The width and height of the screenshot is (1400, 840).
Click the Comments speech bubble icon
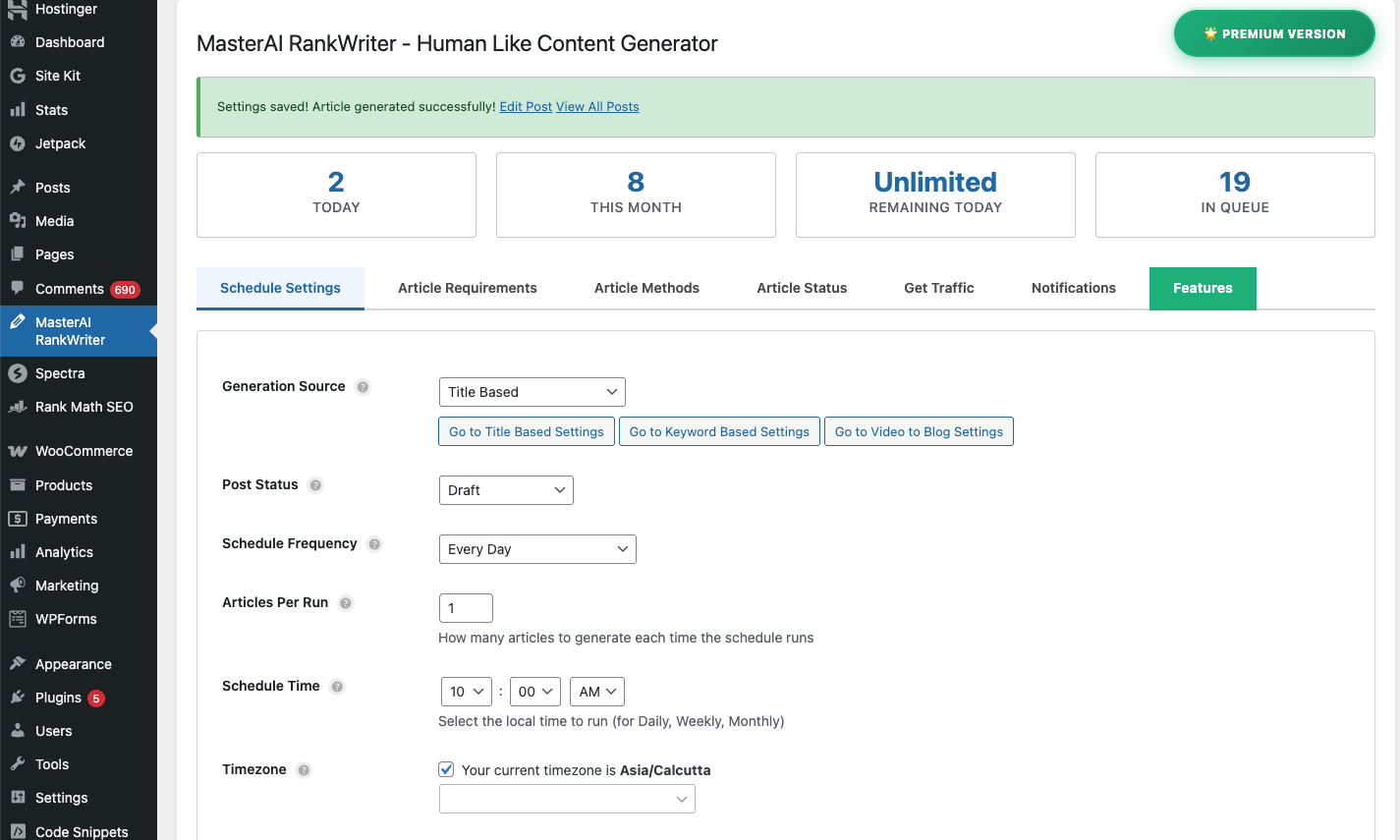coord(18,289)
